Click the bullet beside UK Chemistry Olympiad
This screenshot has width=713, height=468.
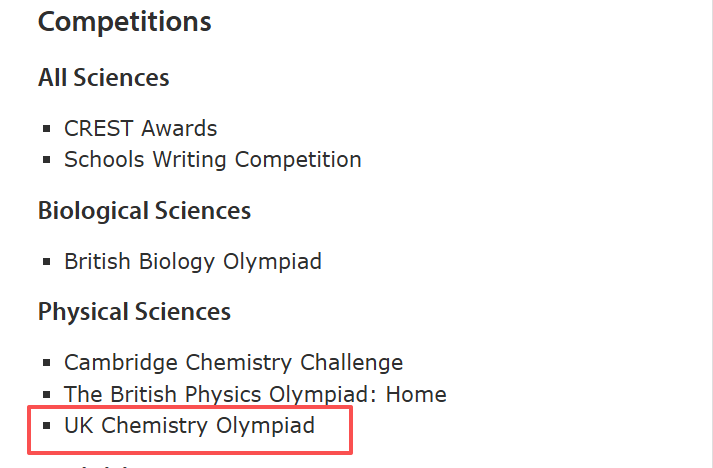tap(46, 427)
